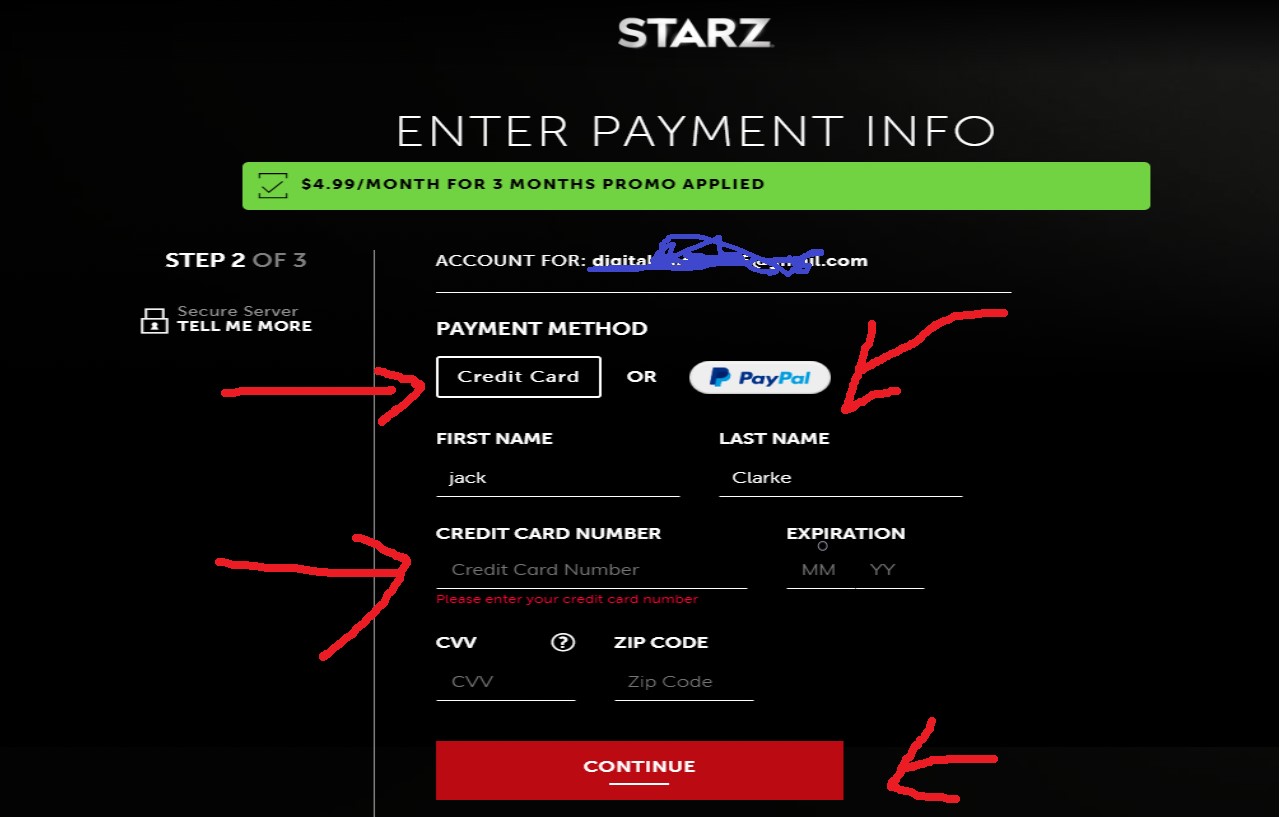This screenshot has width=1284, height=817.
Task: Click the CONTINUE button
Action: click(x=639, y=769)
